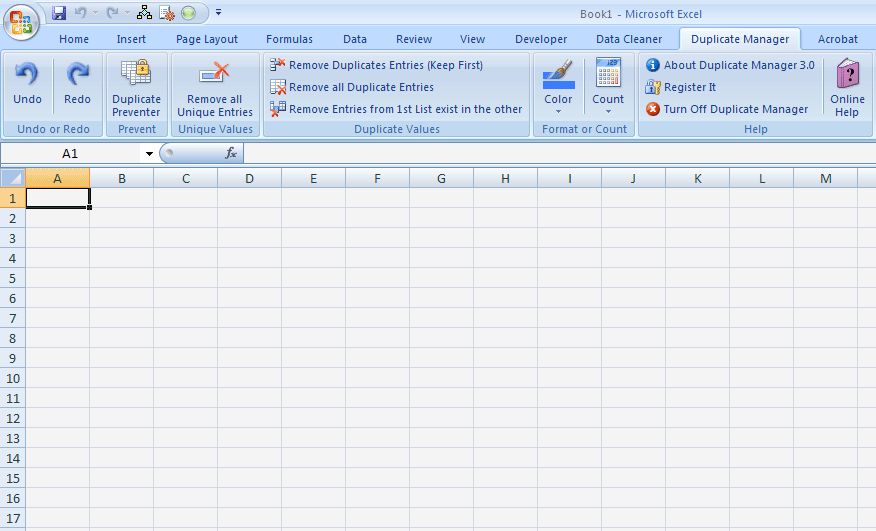The image size is (876, 531).
Task: Click Register It
Action: 680,87
